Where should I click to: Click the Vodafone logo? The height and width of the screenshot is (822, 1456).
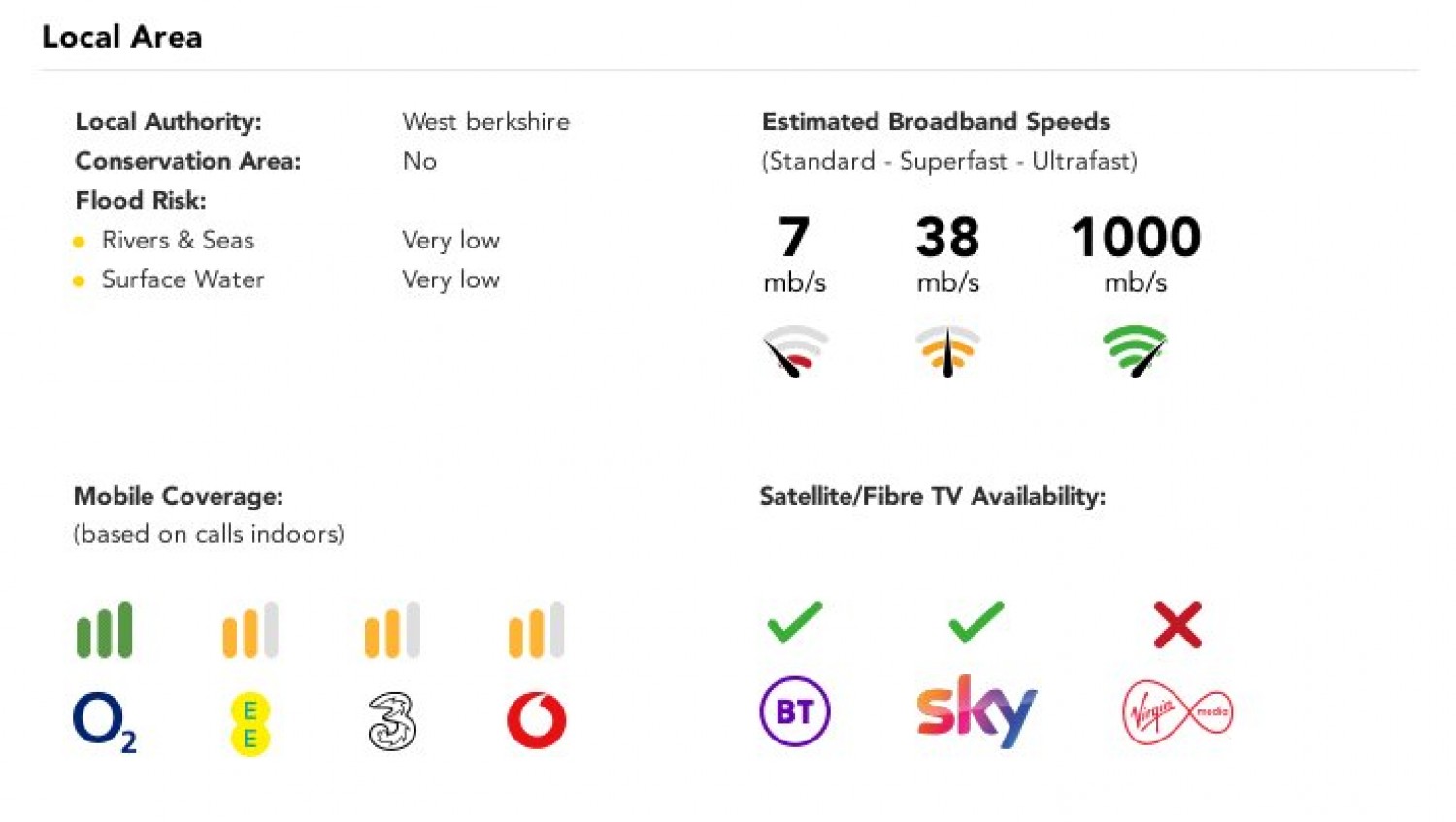pyautogui.click(x=537, y=720)
